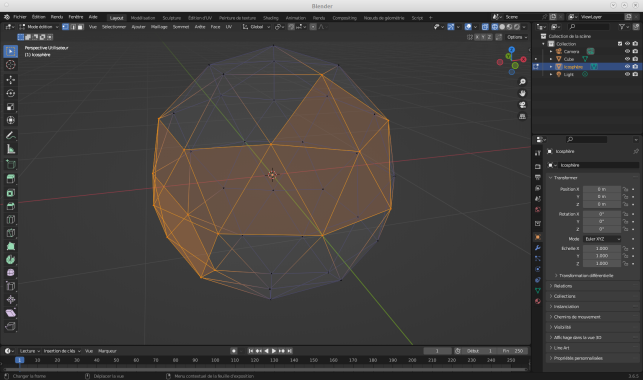This screenshot has width=643, height=380.
Task: Click the Icosphère object name field
Action: coord(599,165)
